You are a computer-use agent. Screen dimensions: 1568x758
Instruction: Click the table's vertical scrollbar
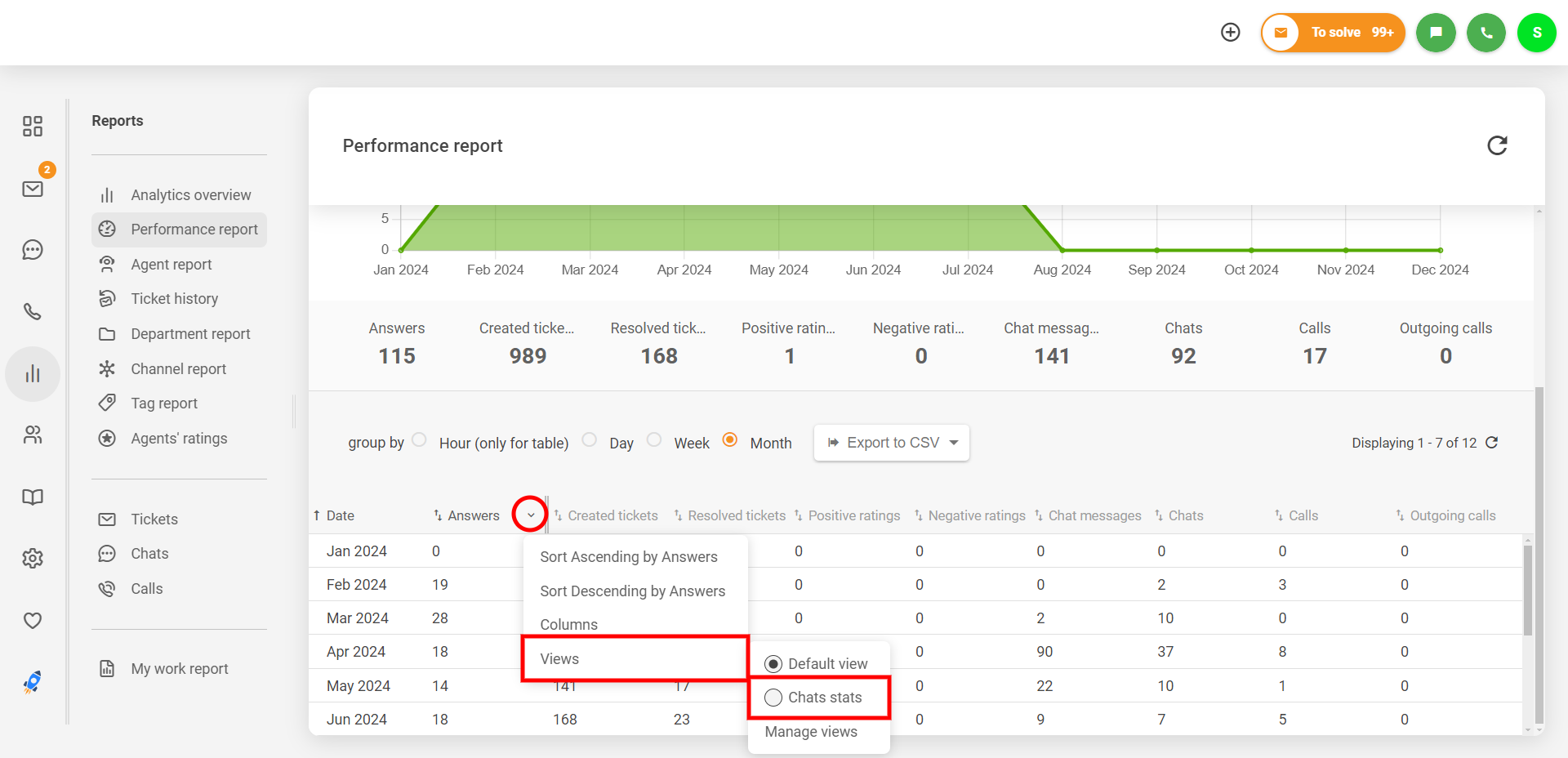point(1527,588)
